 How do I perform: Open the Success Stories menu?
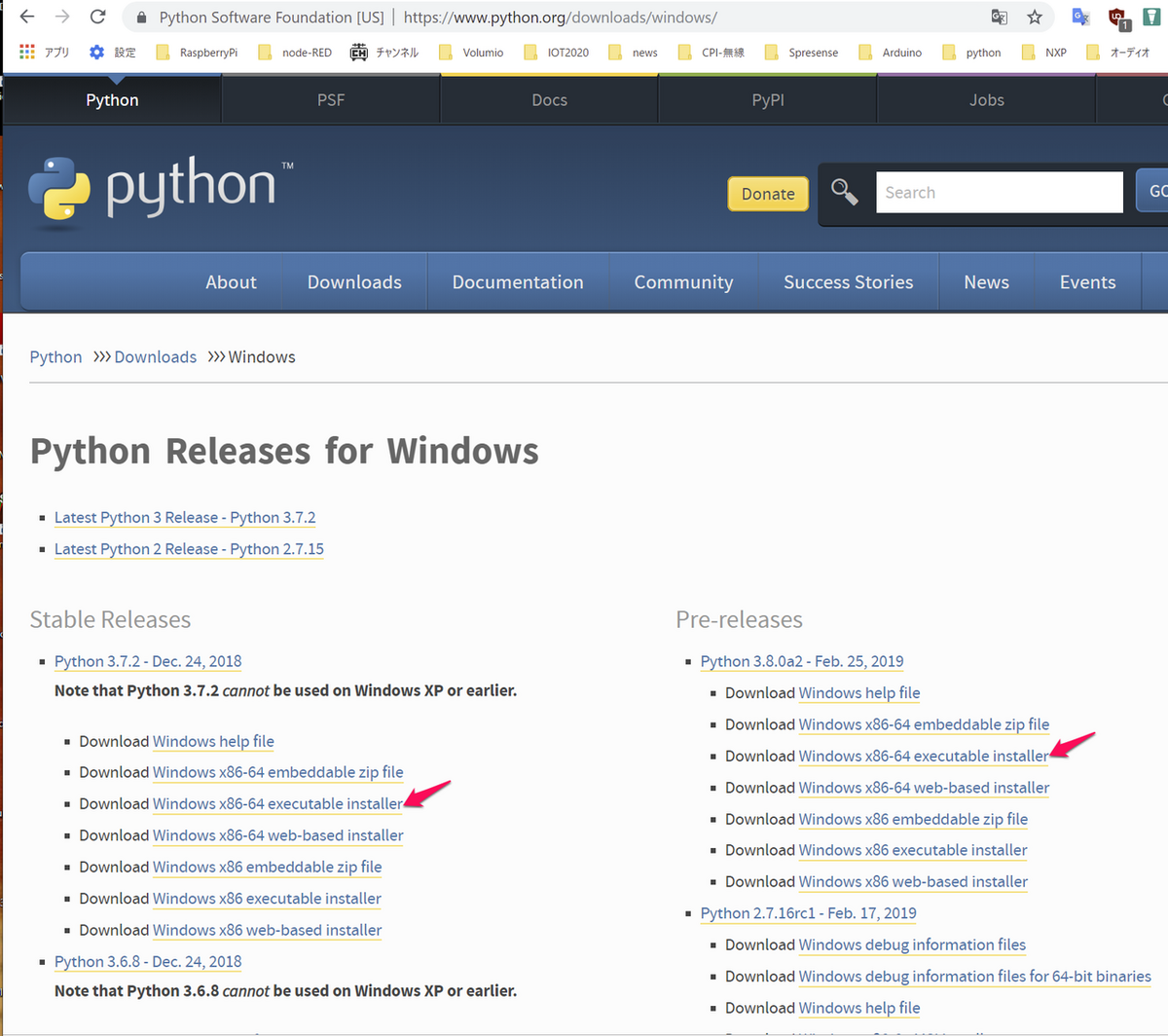point(849,282)
